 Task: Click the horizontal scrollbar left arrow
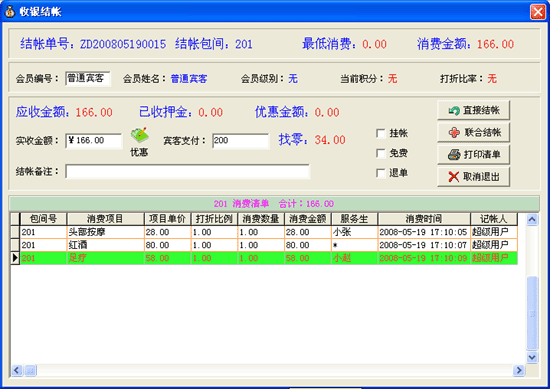pos(17,370)
